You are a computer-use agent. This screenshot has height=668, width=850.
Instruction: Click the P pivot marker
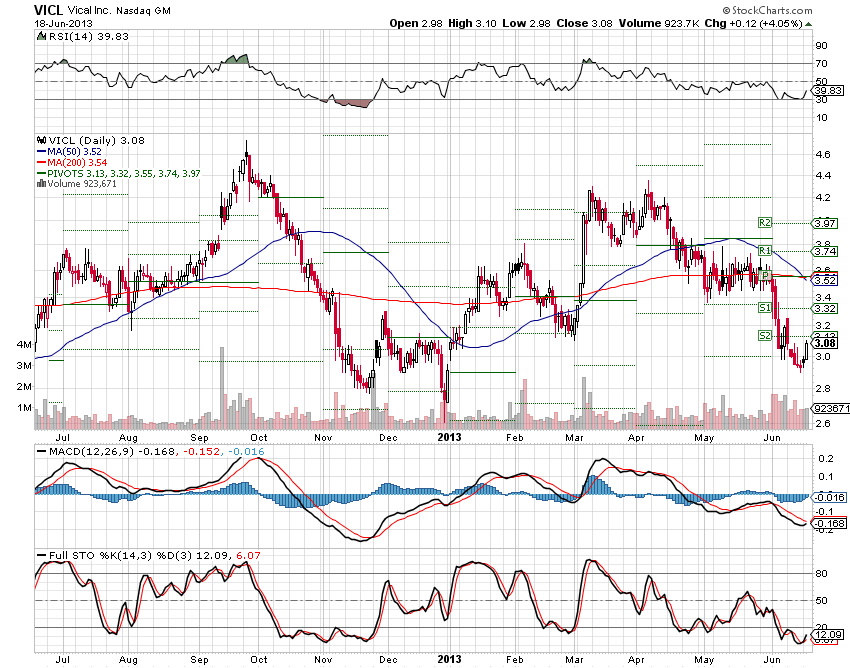click(x=765, y=276)
